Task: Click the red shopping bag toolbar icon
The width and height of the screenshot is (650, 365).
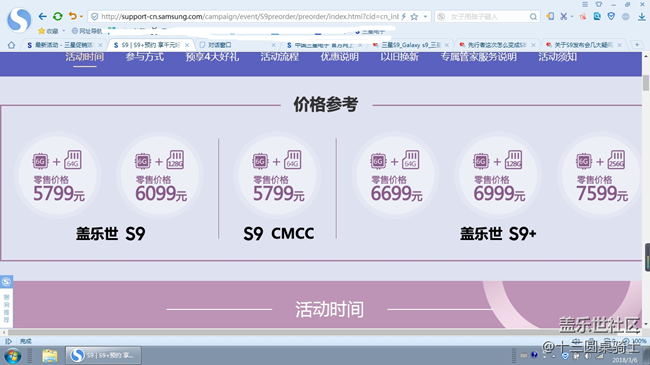Action: 583,17
